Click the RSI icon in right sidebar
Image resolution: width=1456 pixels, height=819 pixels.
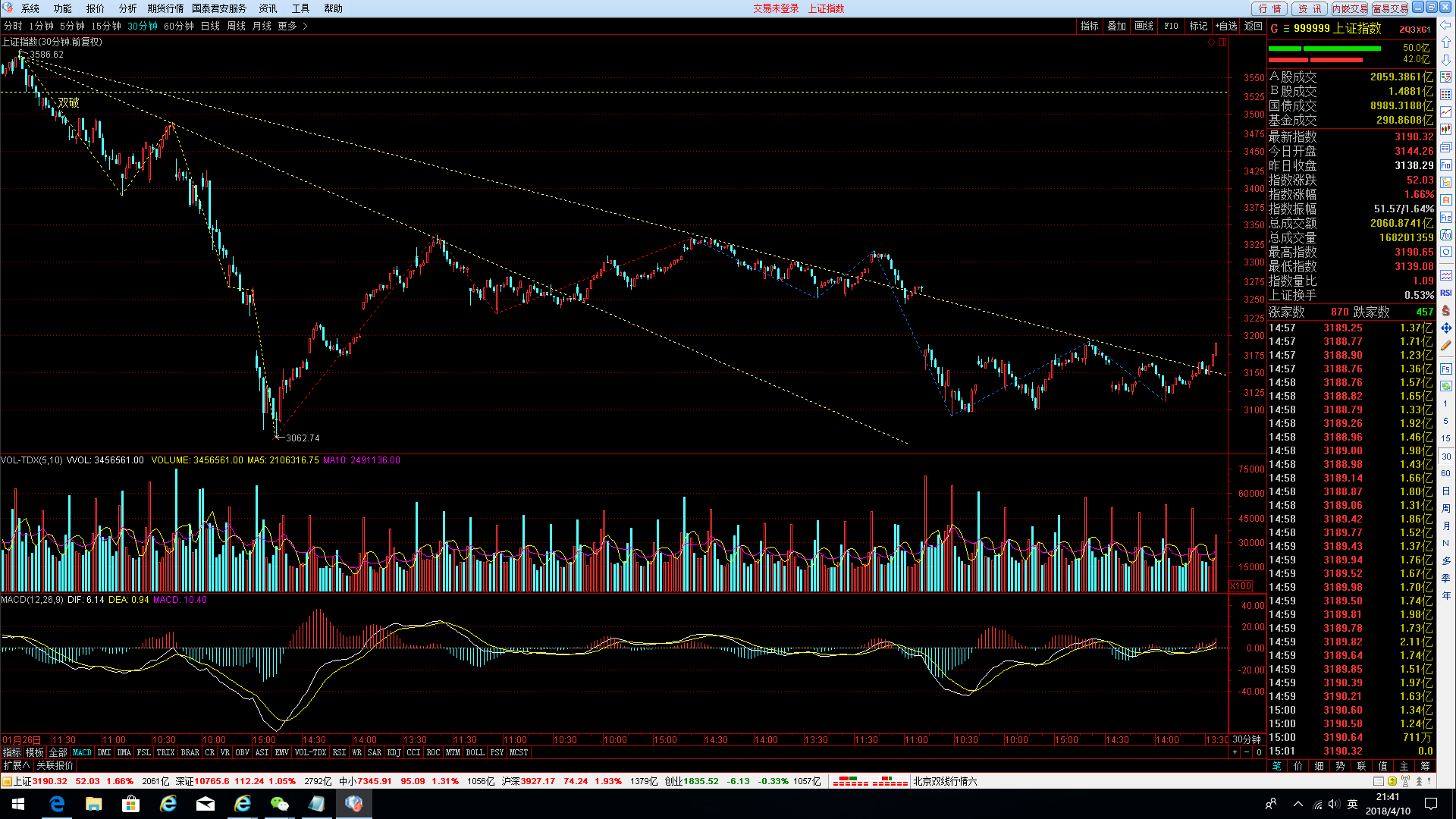click(x=1446, y=293)
